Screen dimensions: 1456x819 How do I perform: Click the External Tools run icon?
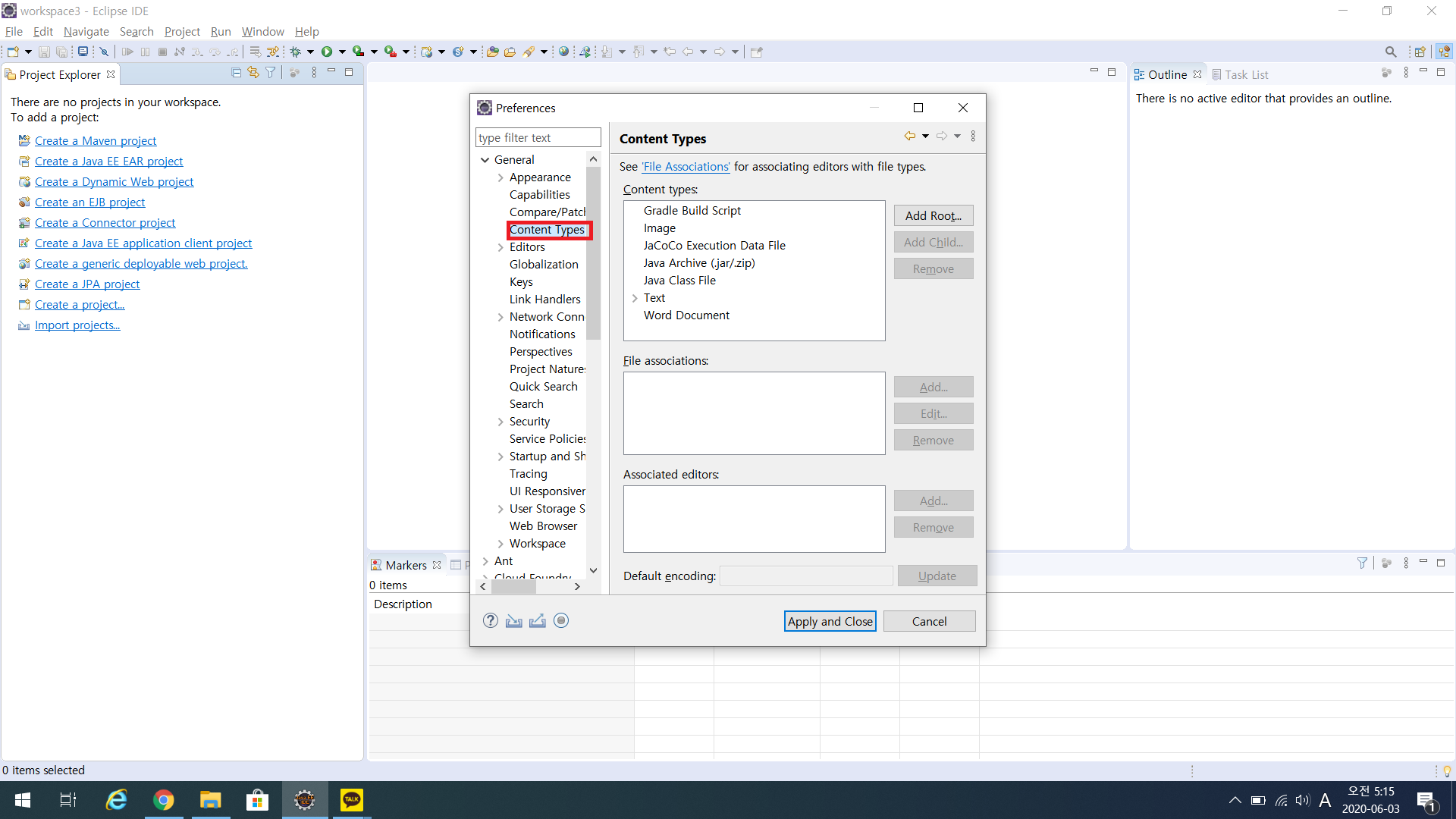[391, 52]
